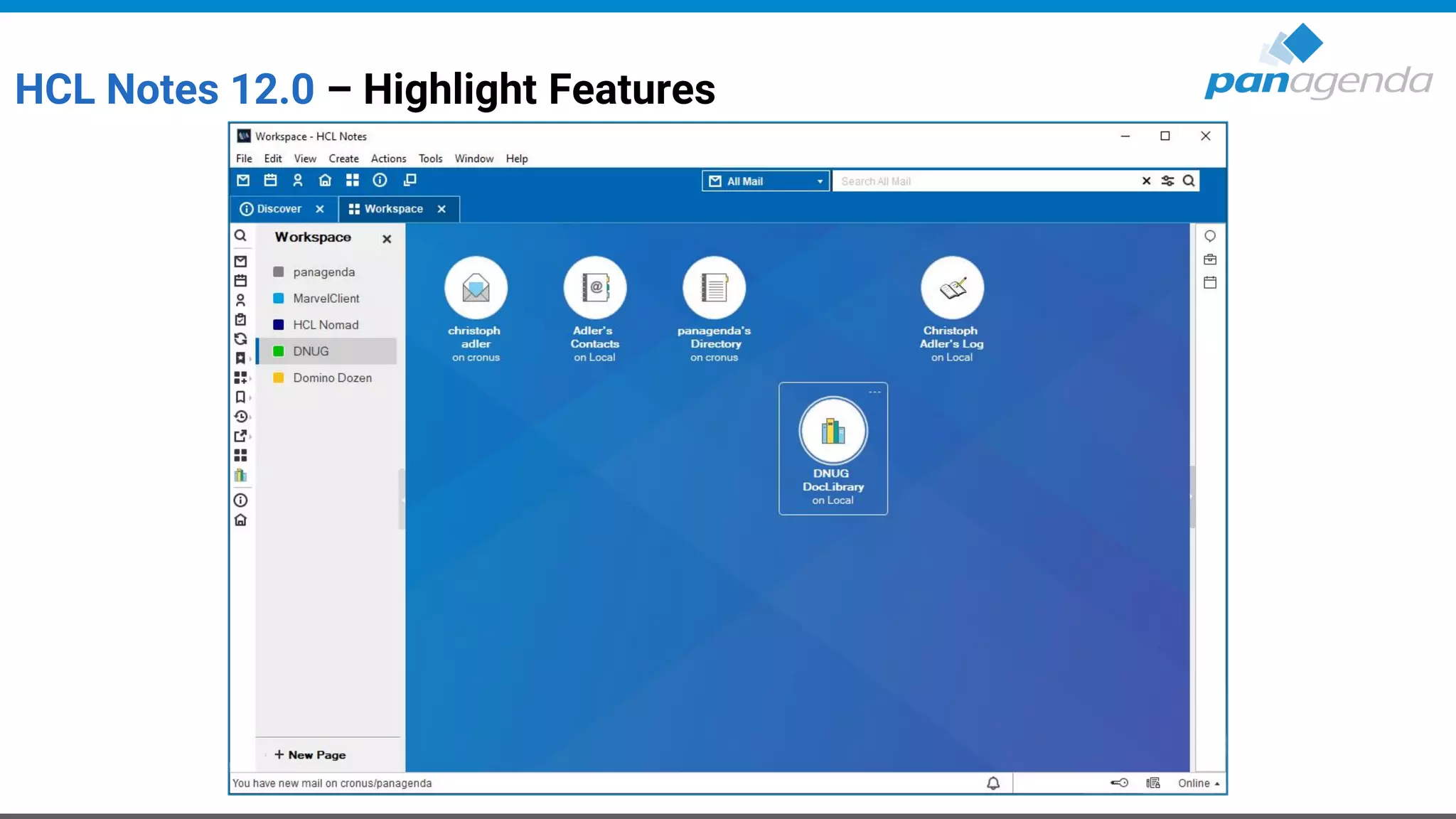Open Day-At-A-Glance calendar icon on right sidebar

[x=1210, y=282]
